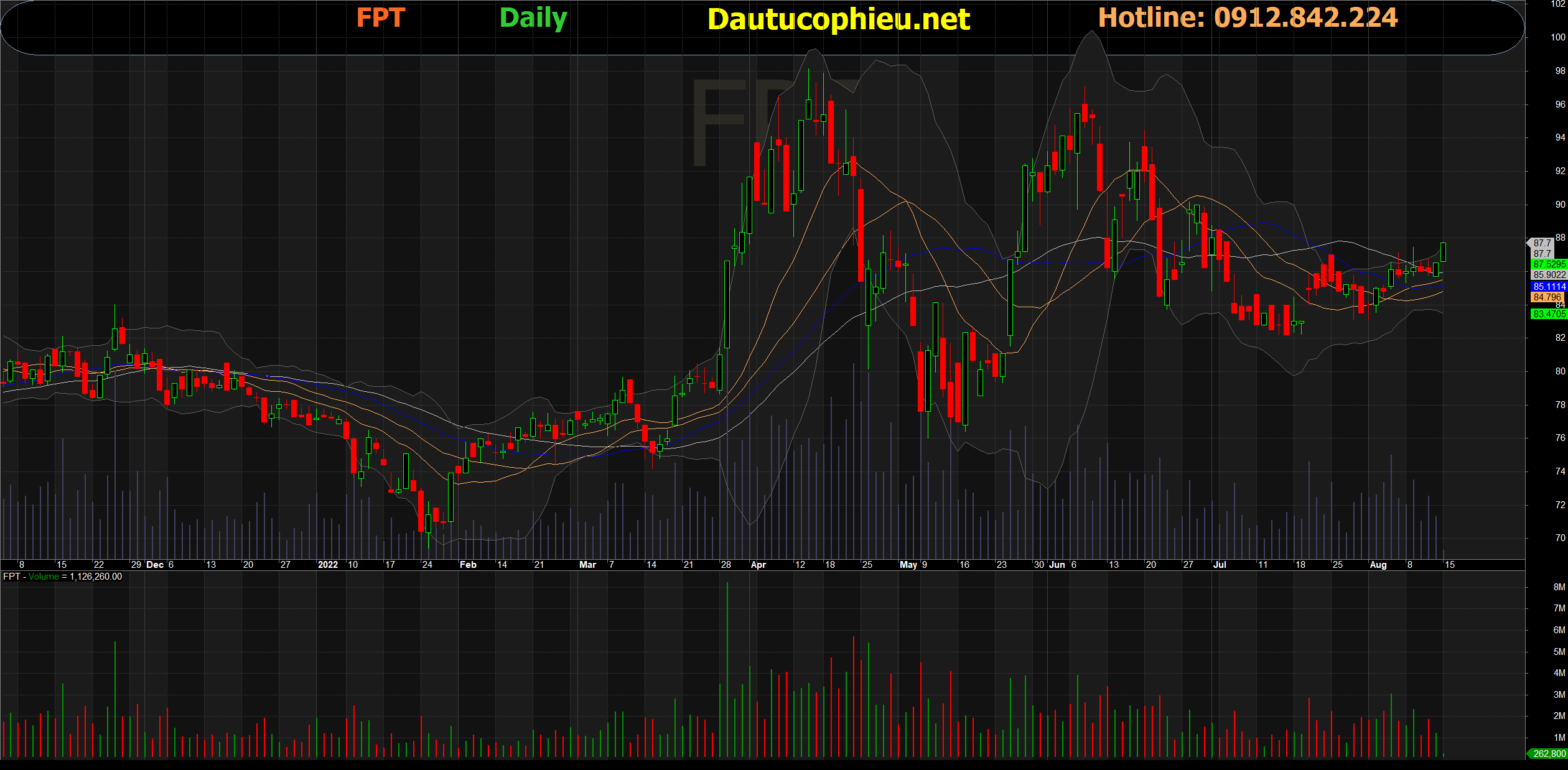1568x770 pixels.
Task: Click the 8M label on volume axis
Action: 1559,587
